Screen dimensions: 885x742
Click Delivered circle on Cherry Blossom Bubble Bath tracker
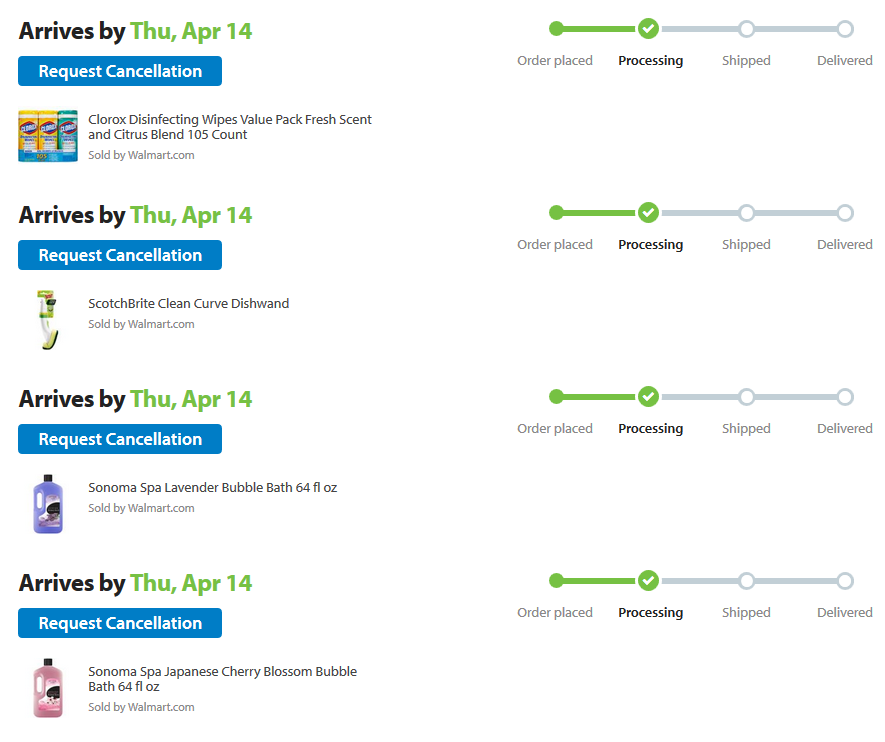(845, 581)
